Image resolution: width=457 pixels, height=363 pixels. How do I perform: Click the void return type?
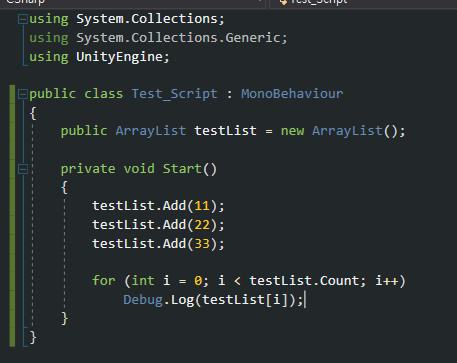click(x=139, y=169)
